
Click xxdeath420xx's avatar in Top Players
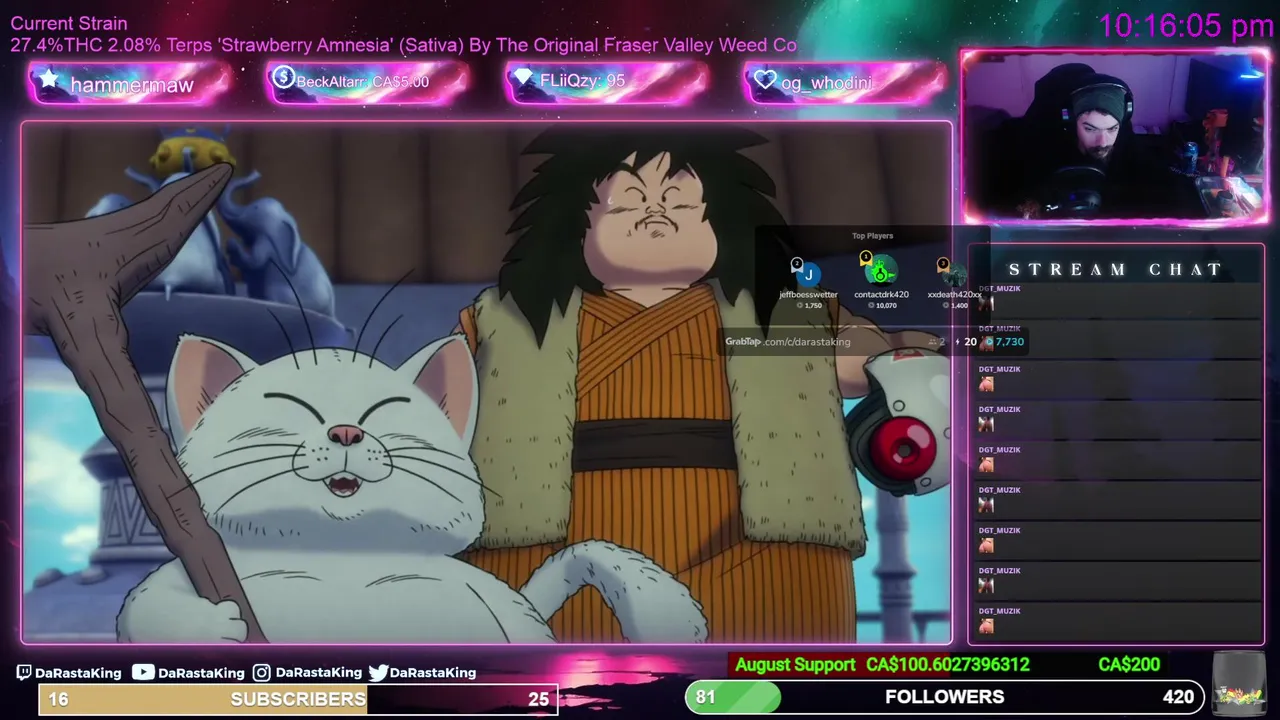pyautogui.click(x=955, y=274)
